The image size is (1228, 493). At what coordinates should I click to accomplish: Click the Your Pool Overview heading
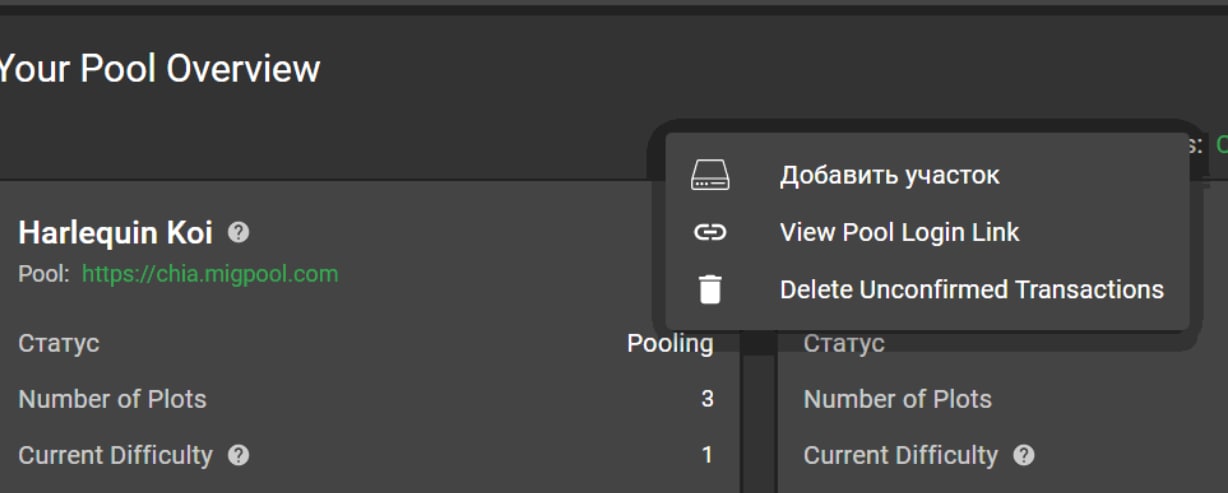[158, 69]
